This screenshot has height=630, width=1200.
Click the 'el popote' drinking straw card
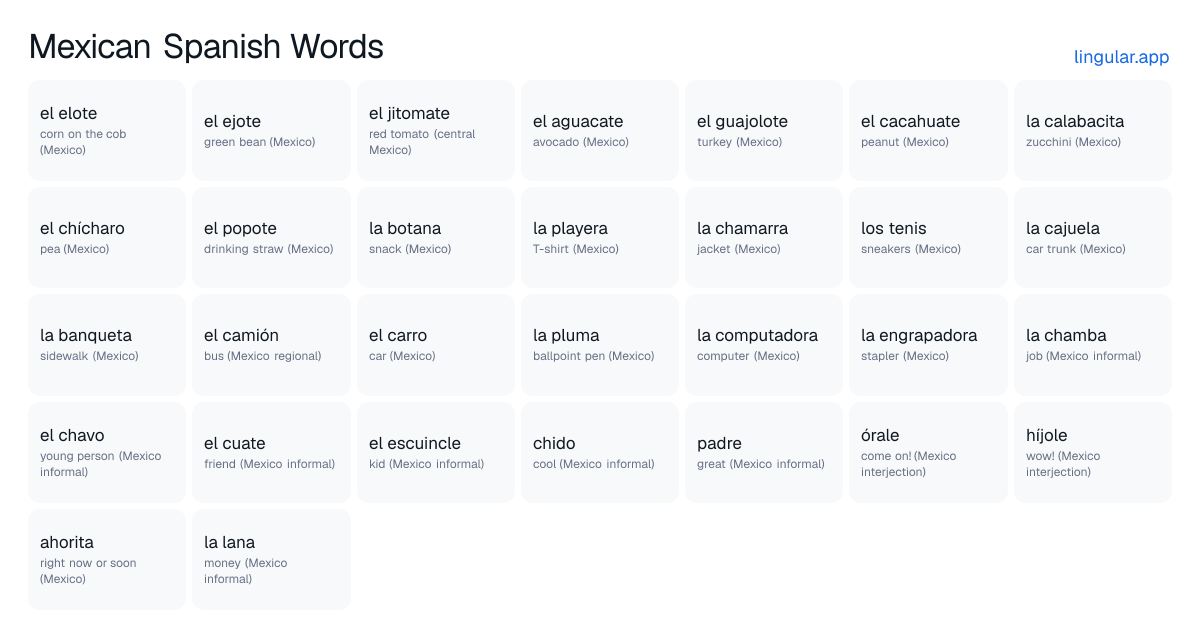pyautogui.click(x=271, y=238)
